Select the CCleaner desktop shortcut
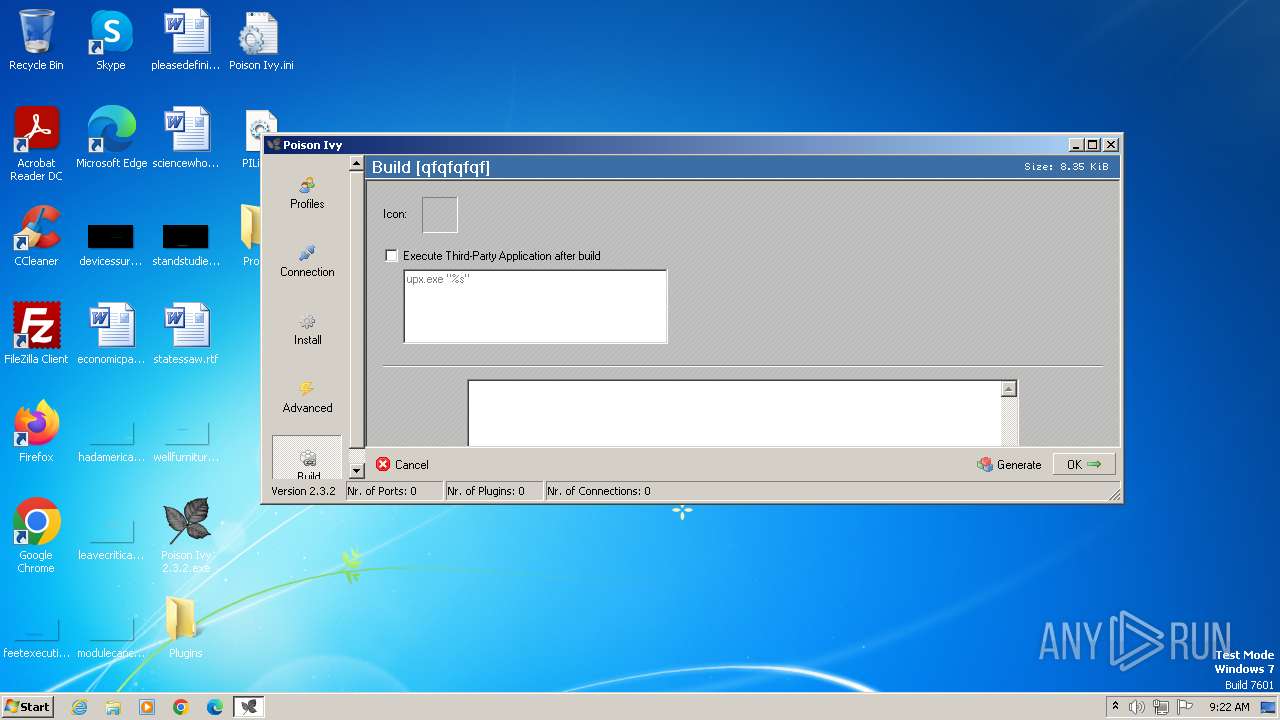1280x720 pixels. (x=36, y=236)
